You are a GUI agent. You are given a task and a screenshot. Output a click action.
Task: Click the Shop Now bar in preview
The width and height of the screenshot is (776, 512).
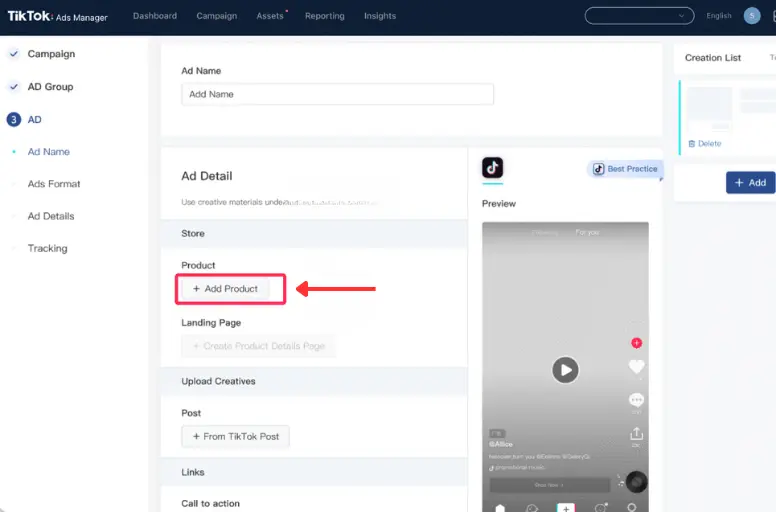(x=549, y=485)
